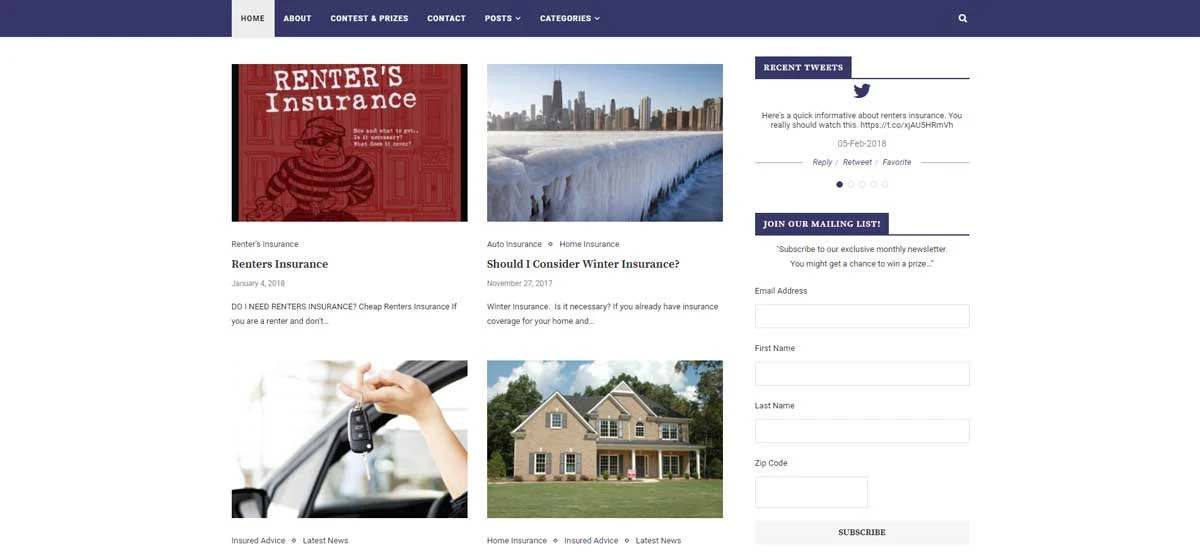Open the Renter's Insurance burglar thumbnail
Screen dimensions: 1200x555
click(349, 143)
